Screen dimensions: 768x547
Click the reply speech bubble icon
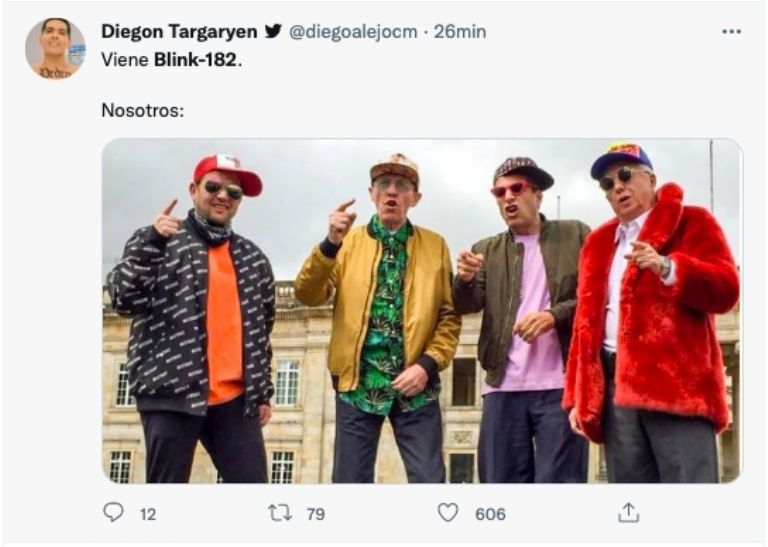[113, 513]
